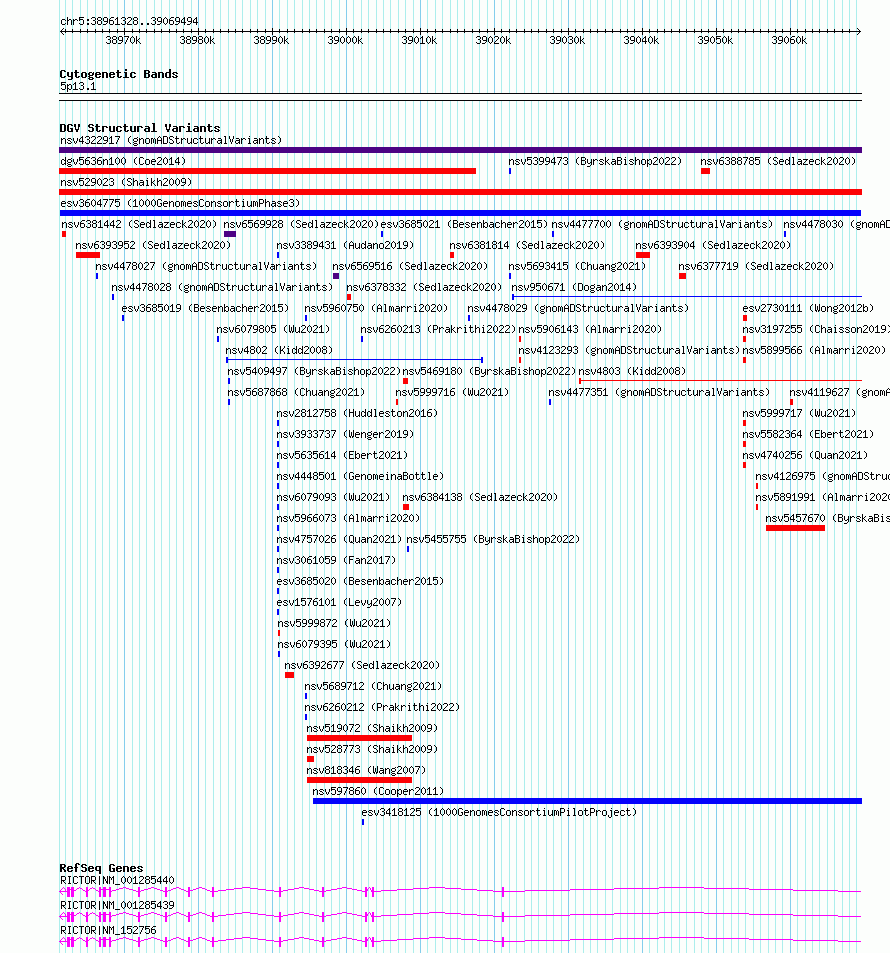Click nsv6377719 (Sedlazeck2020) label

click(x=756, y=266)
